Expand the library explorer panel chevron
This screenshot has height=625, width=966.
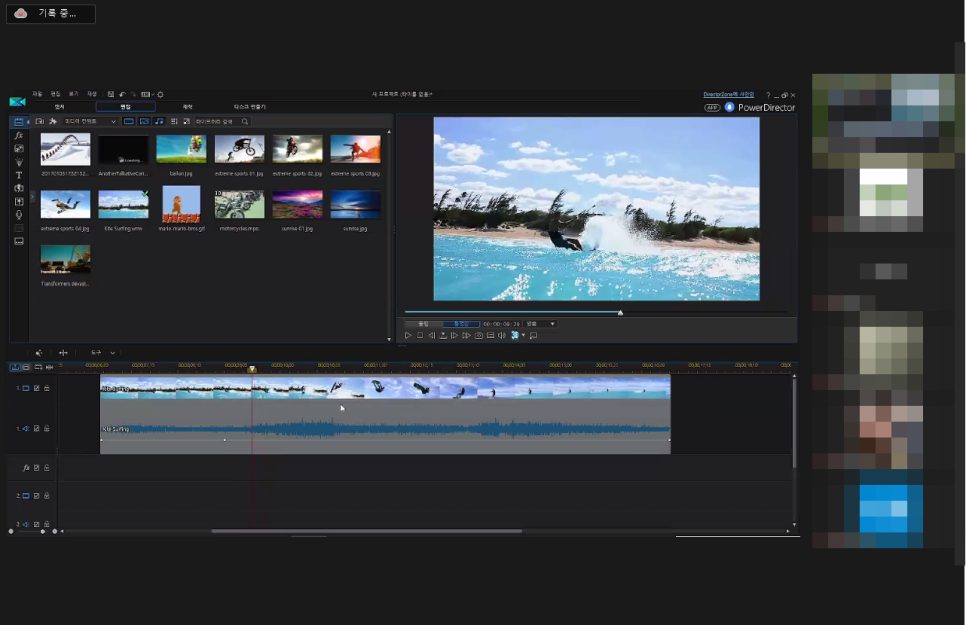pos(32,197)
